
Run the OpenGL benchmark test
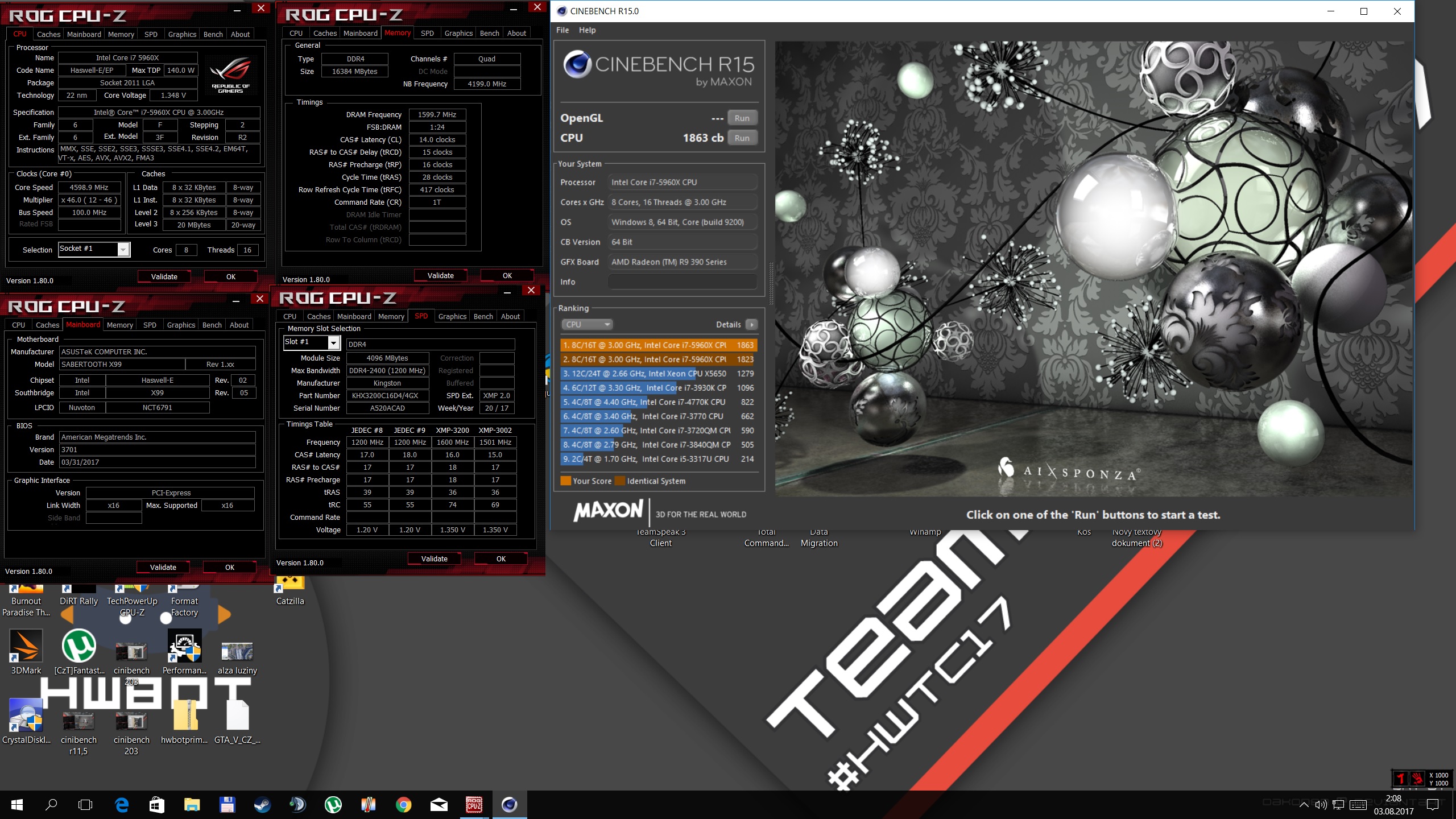pos(742,118)
